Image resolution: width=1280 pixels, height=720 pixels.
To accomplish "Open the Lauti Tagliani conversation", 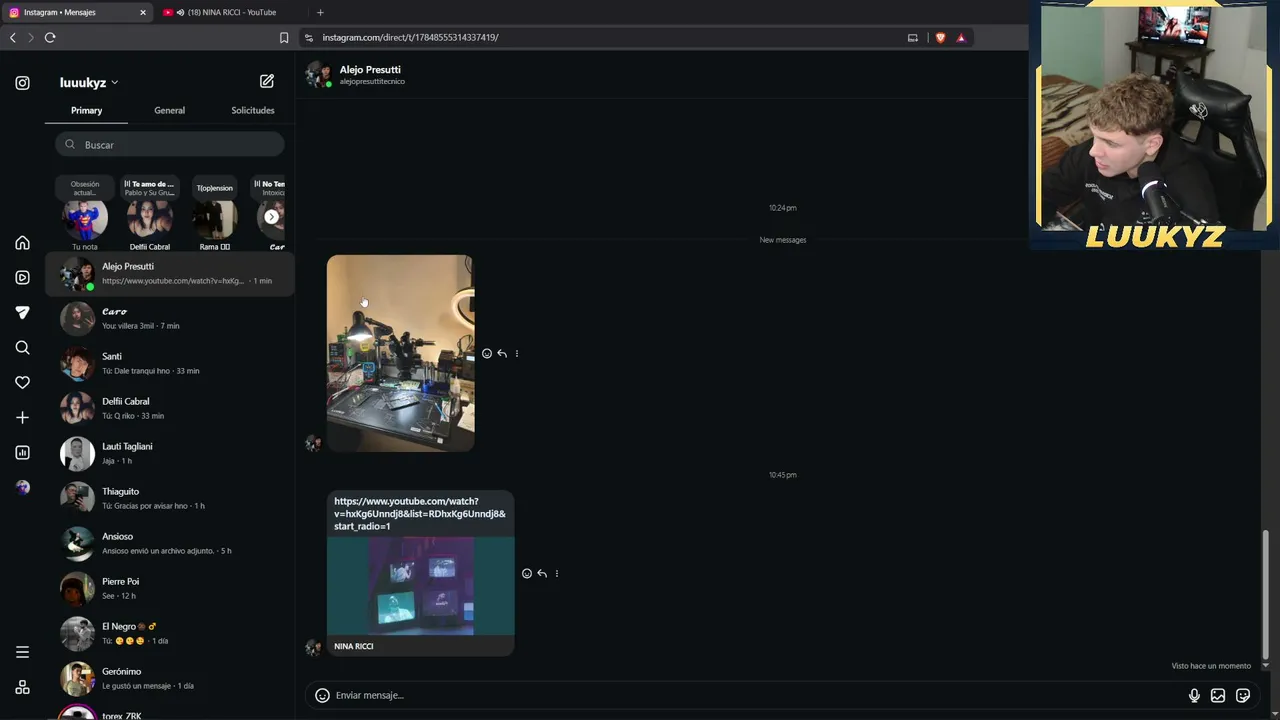I will click(x=170, y=453).
